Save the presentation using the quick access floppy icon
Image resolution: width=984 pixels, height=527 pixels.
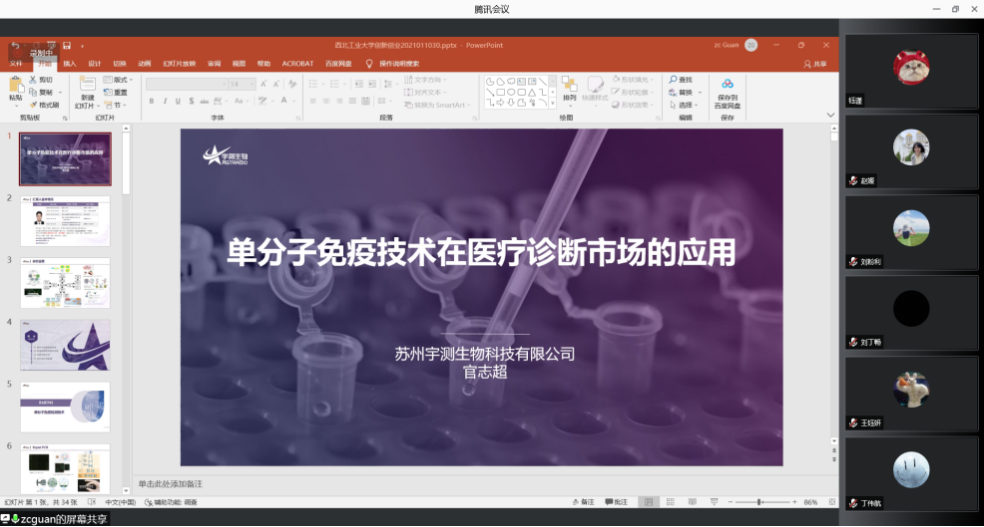[66, 45]
